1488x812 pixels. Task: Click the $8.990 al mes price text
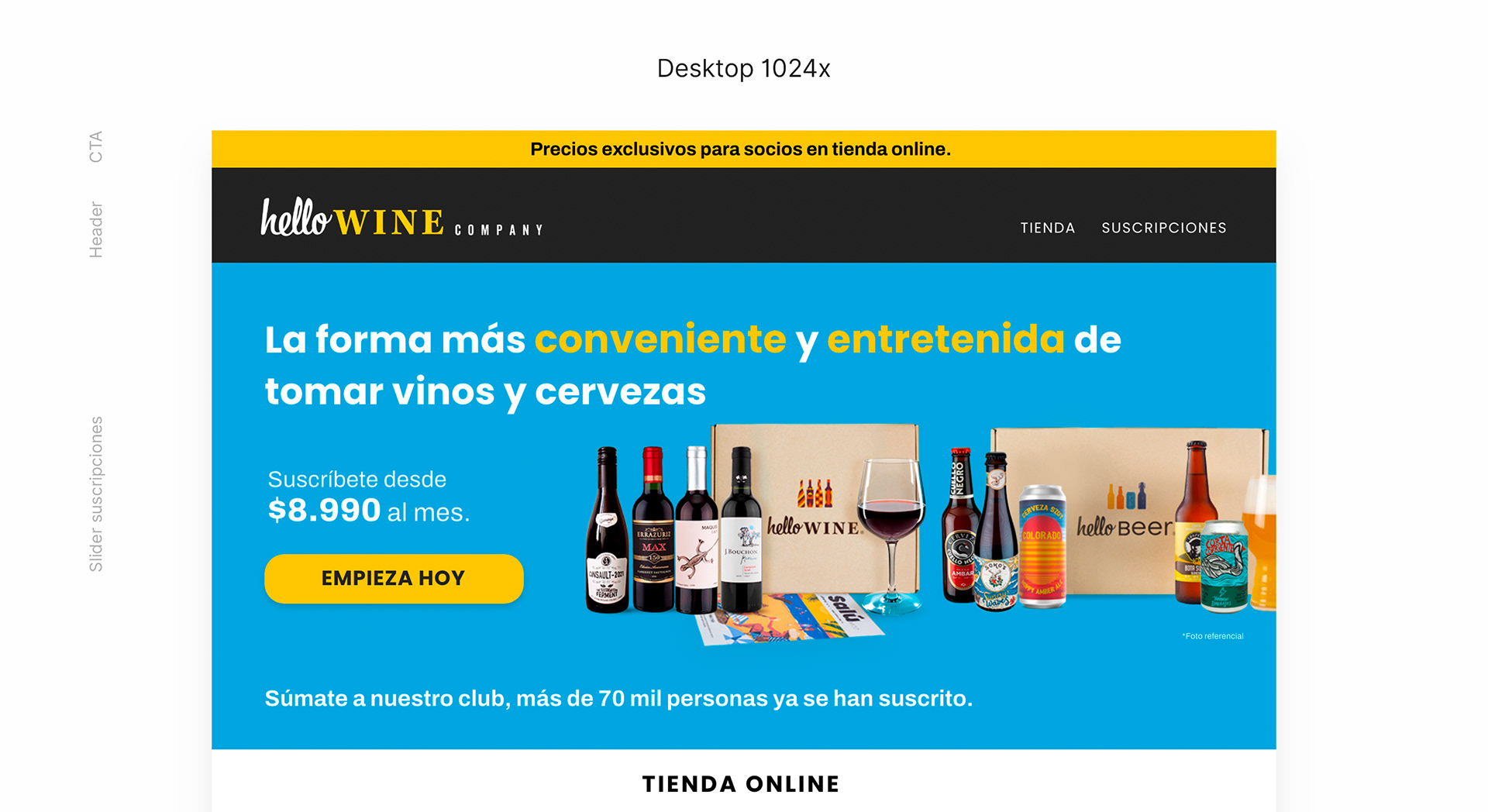(x=369, y=511)
